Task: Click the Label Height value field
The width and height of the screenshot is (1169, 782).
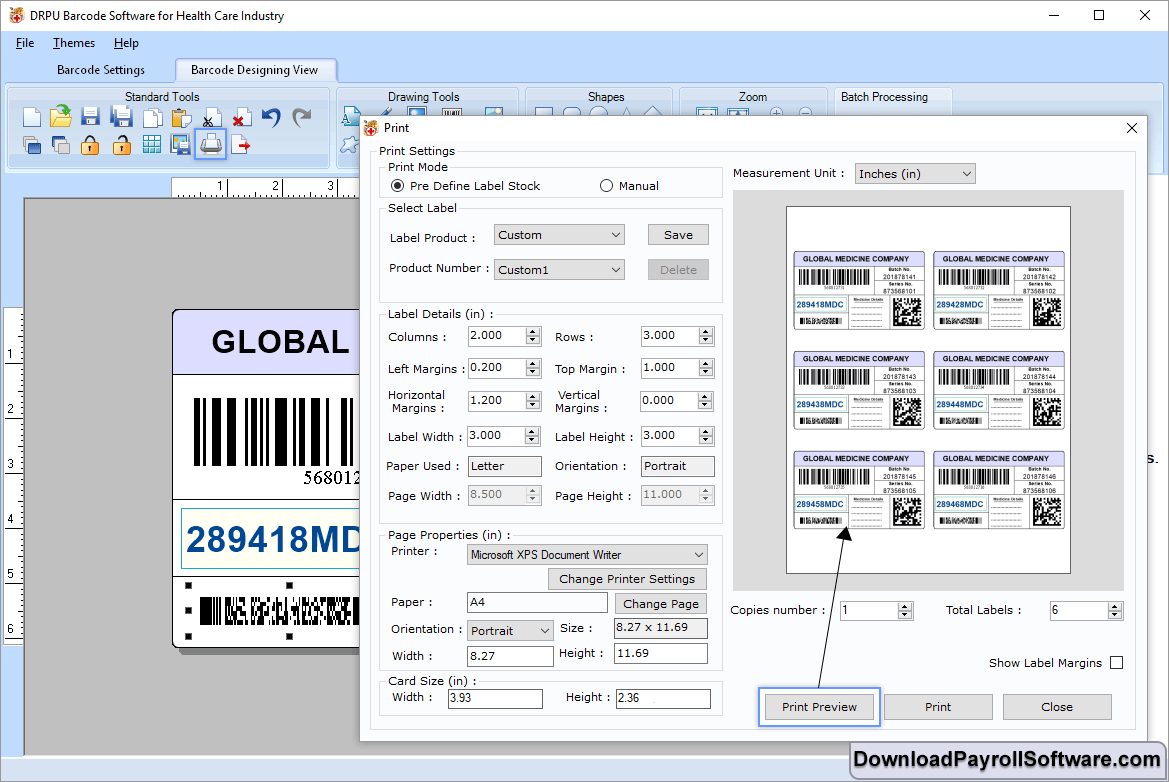Action: point(669,436)
